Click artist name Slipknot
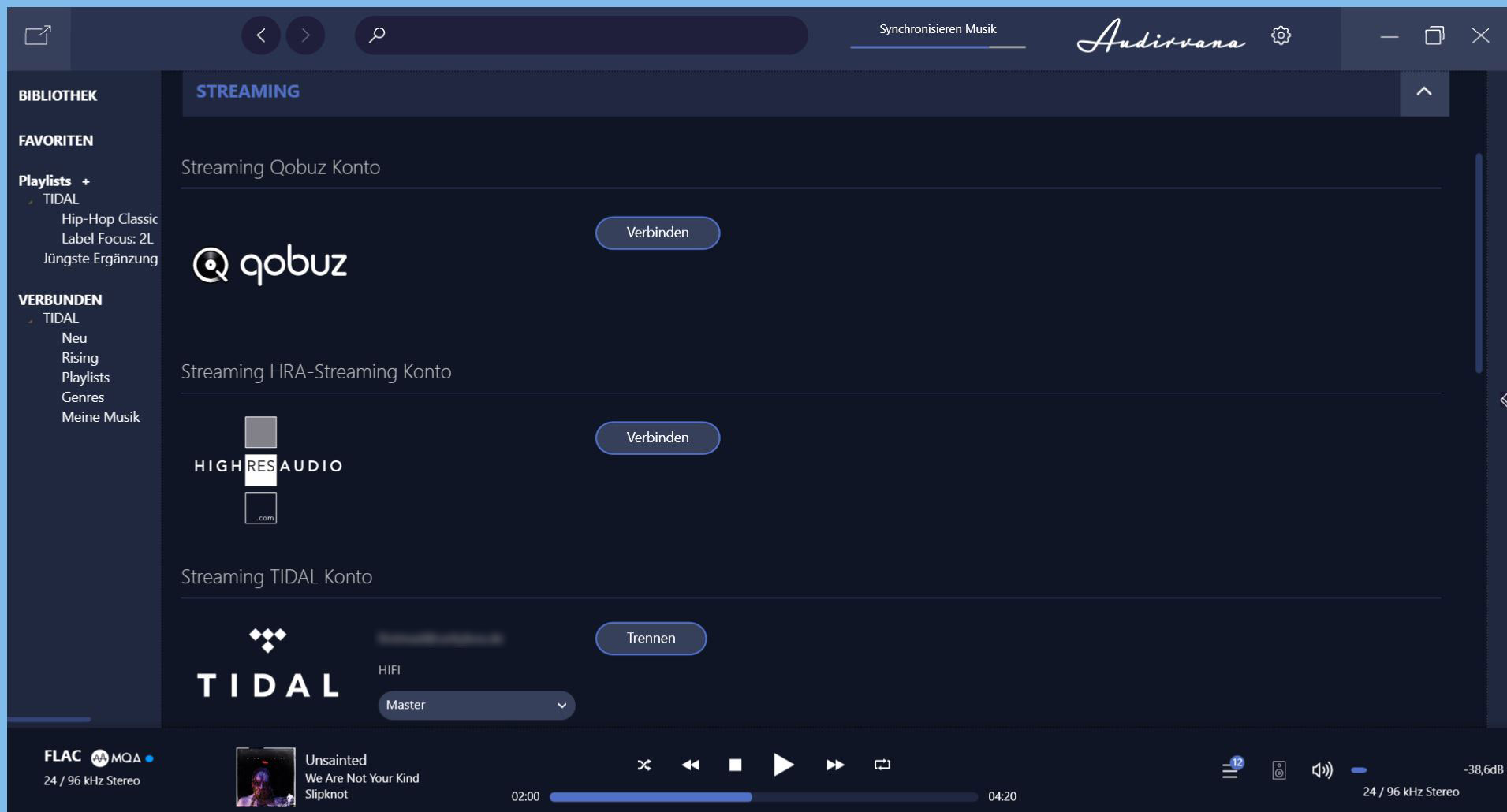This screenshot has width=1507, height=812. (326, 794)
